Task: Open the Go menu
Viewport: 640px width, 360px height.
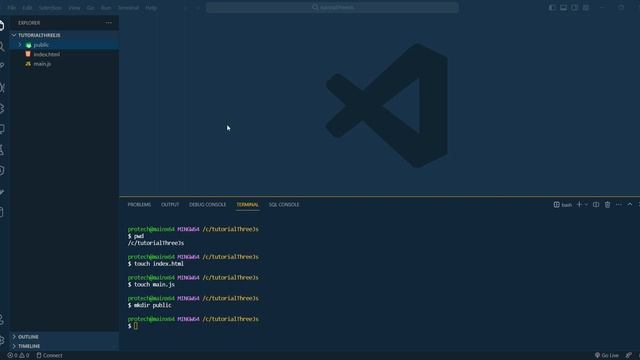Action: (x=91, y=8)
